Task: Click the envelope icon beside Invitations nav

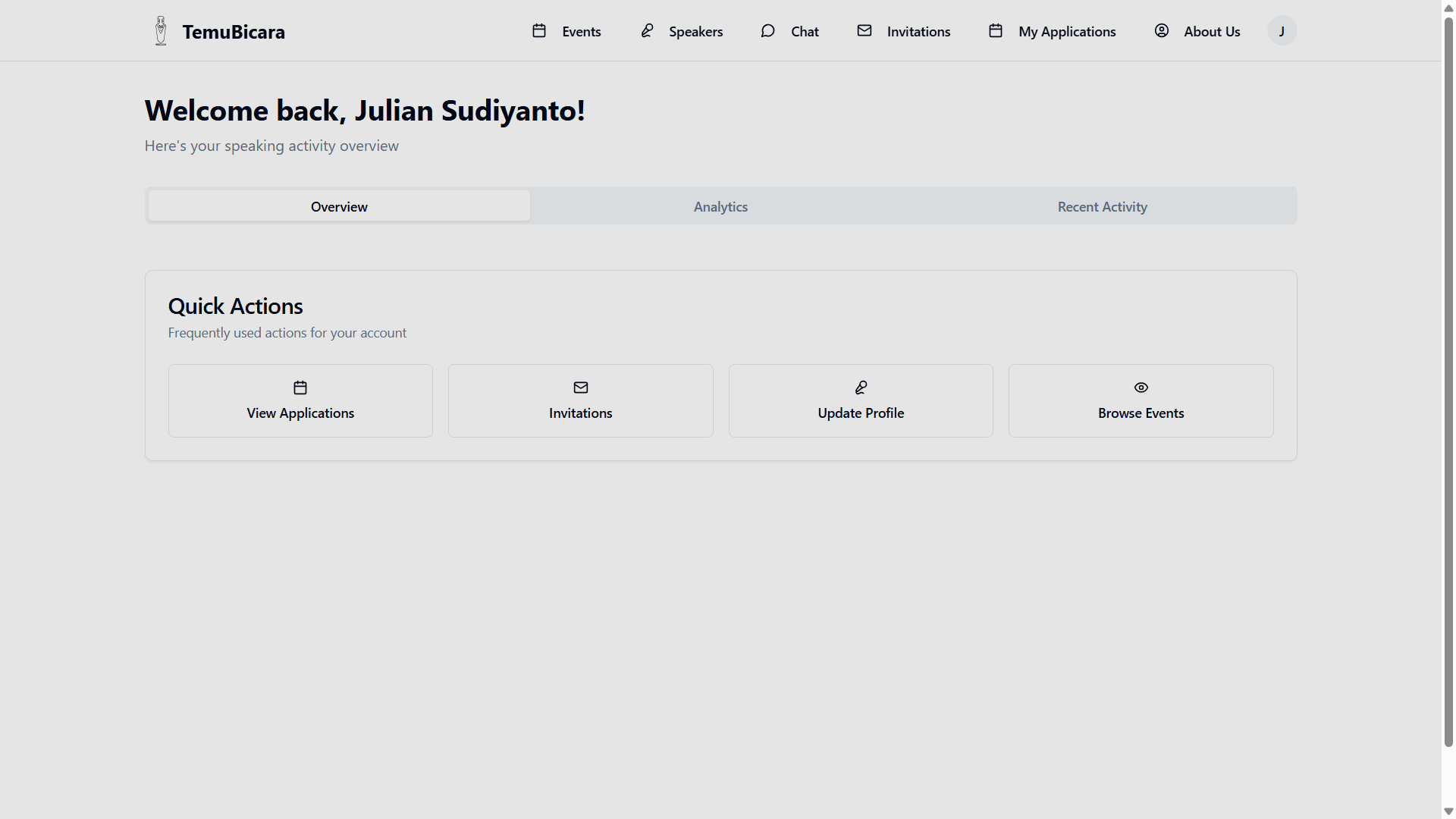Action: coord(864,31)
